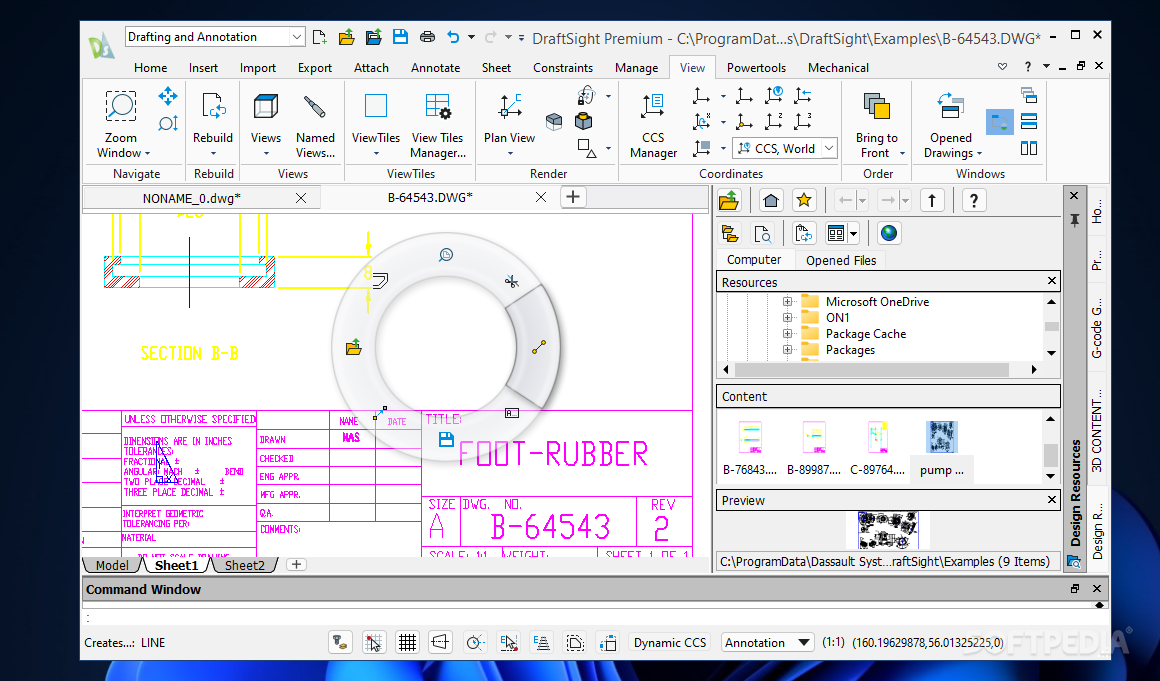Screen dimensions: 1160x681
Task: Open the Mechanical ribbon tab
Action: pos(838,67)
